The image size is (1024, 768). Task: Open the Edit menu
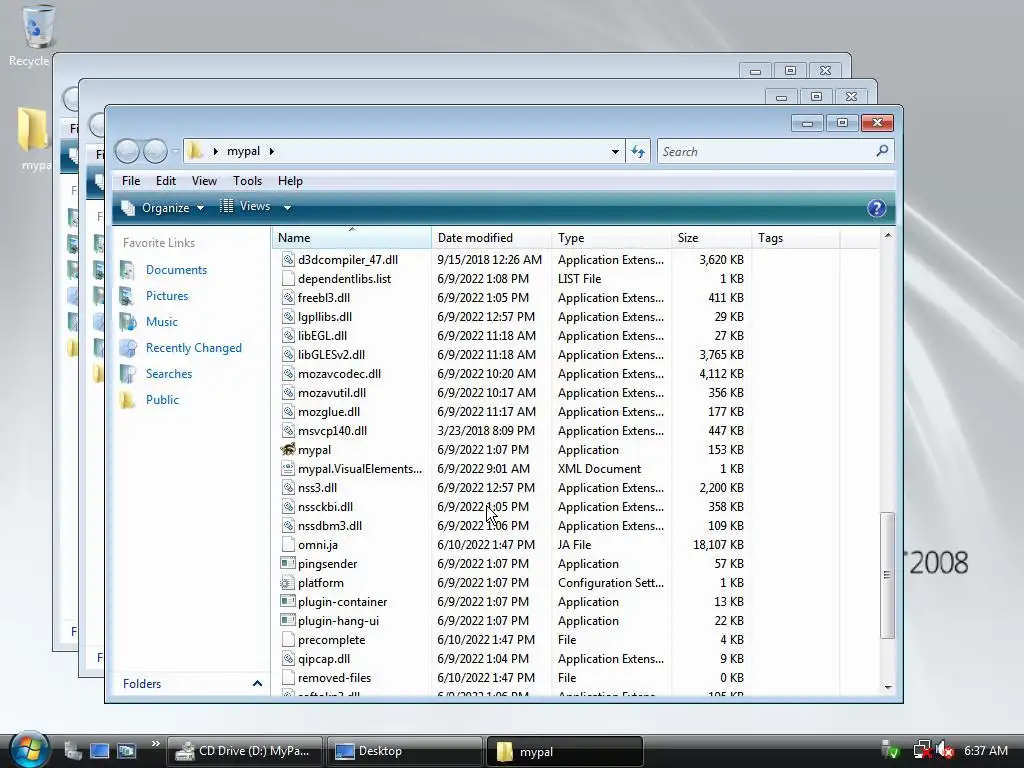click(166, 181)
